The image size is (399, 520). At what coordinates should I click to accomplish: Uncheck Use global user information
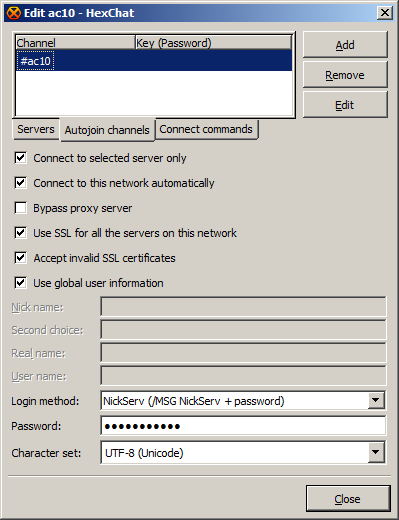[x=20, y=283]
